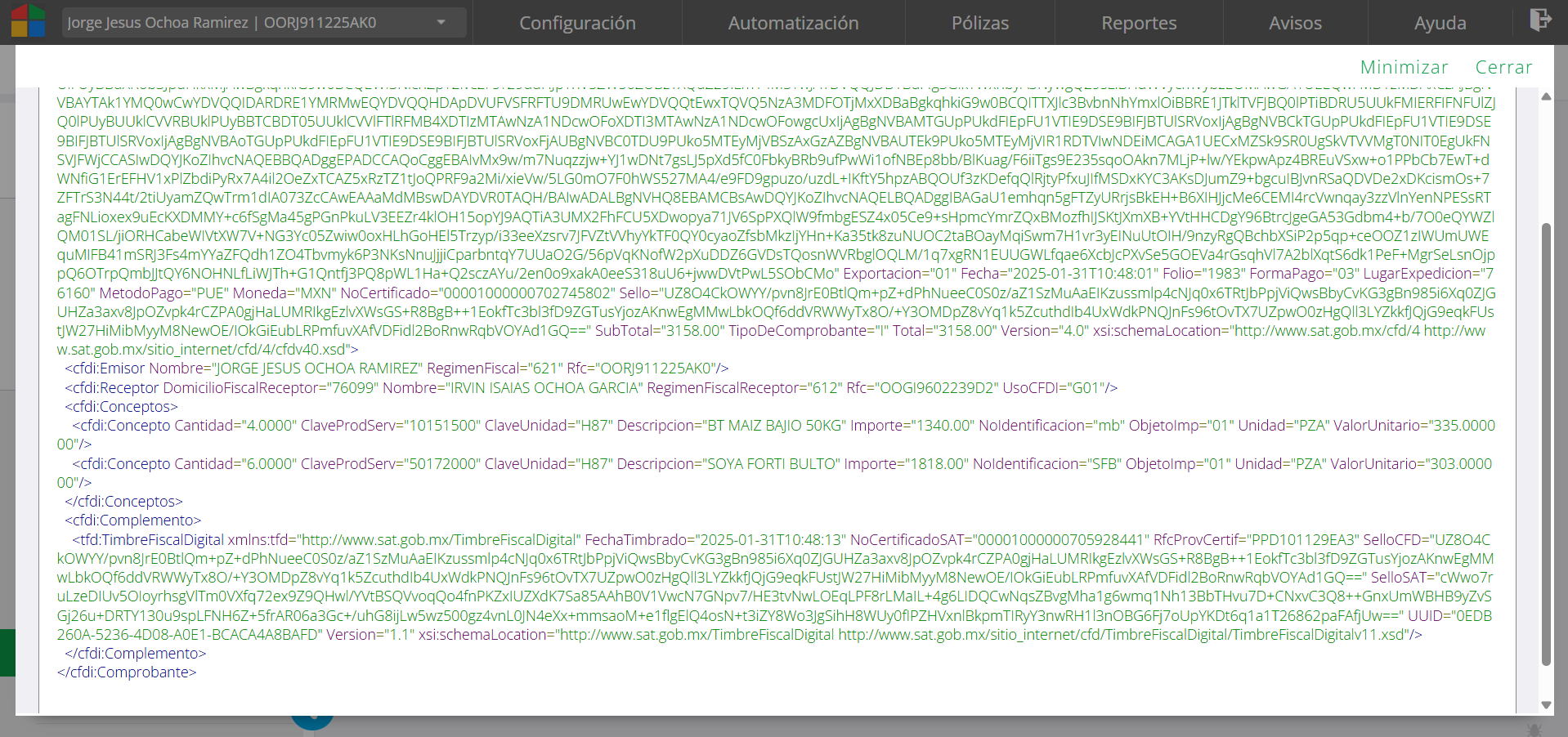This screenshot has height=737, width=1568.
Task: Select the Avisos menu item
Action: click(1295, 23)
